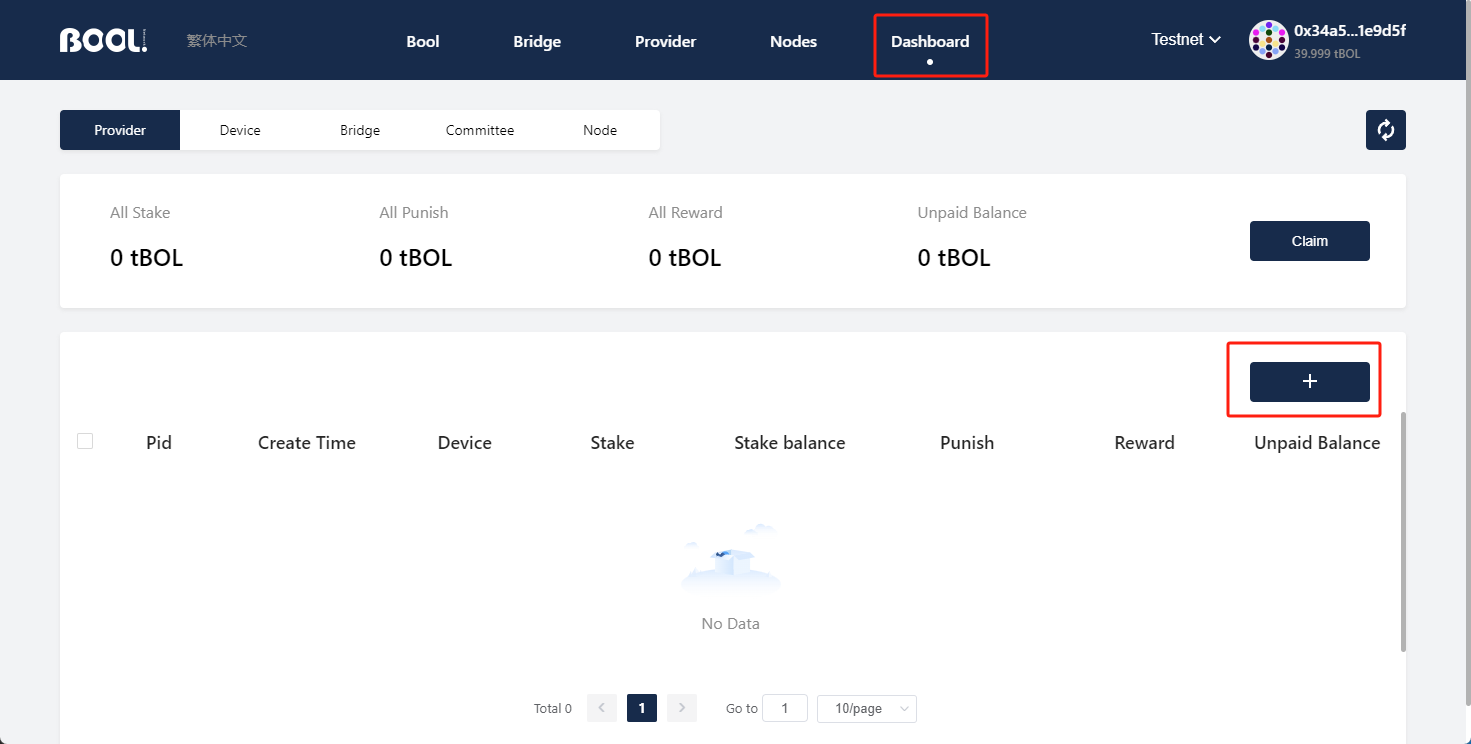Screen dimensions: 1471x744
Task: Click the Claim button
Action: click(x=1309, y=240)
